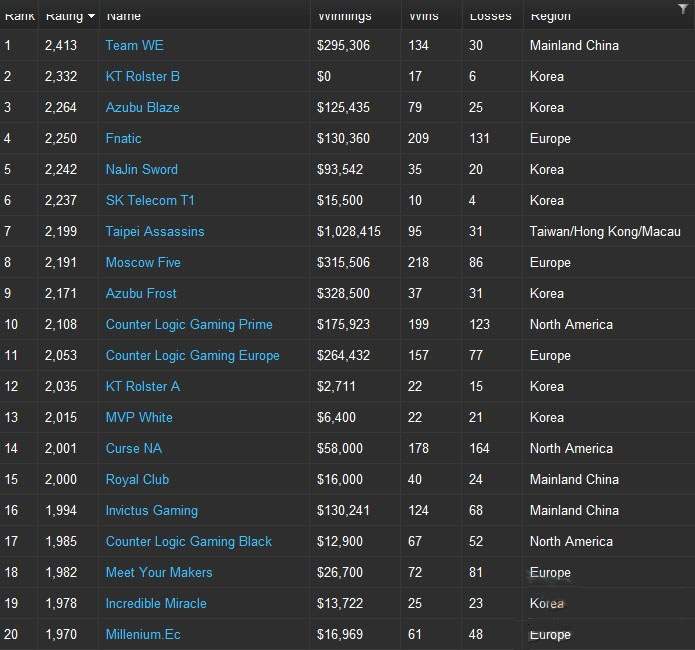Select the 2,199 rating cell
This screenshot has width=695, height=650.
[61, 231]
